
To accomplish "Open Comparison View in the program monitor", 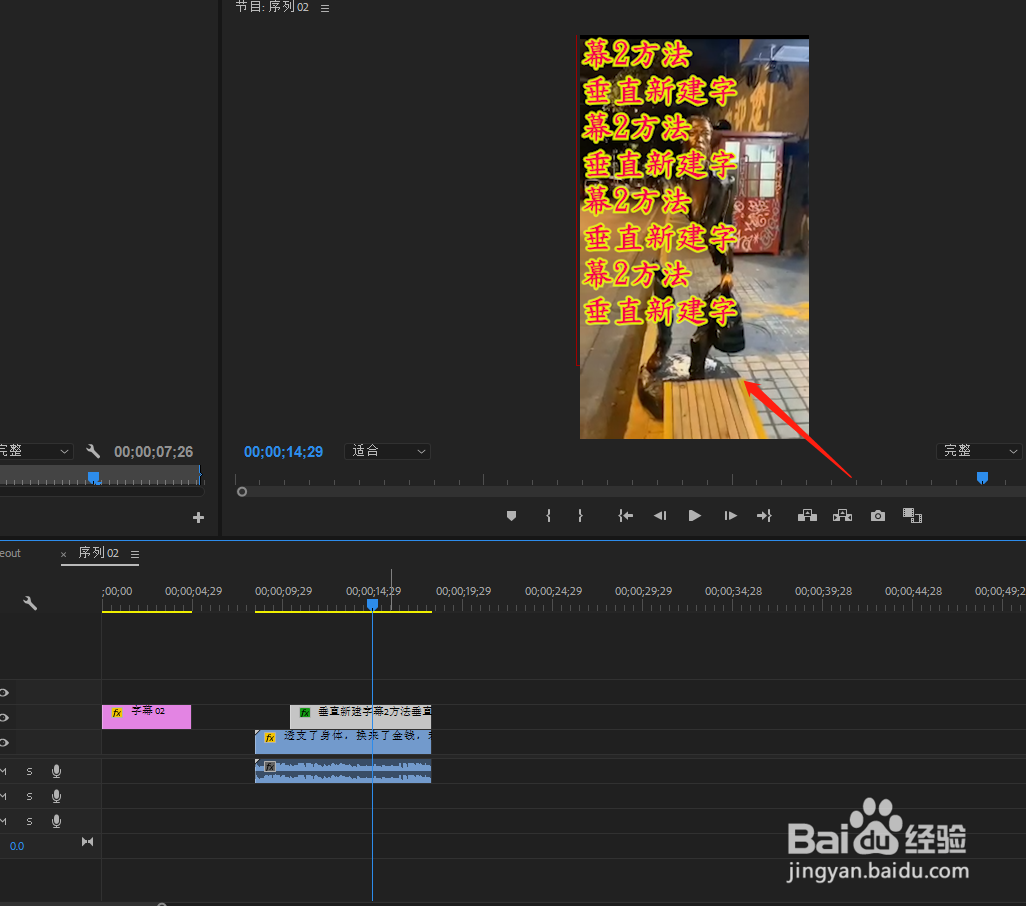I will coord(911,515).
